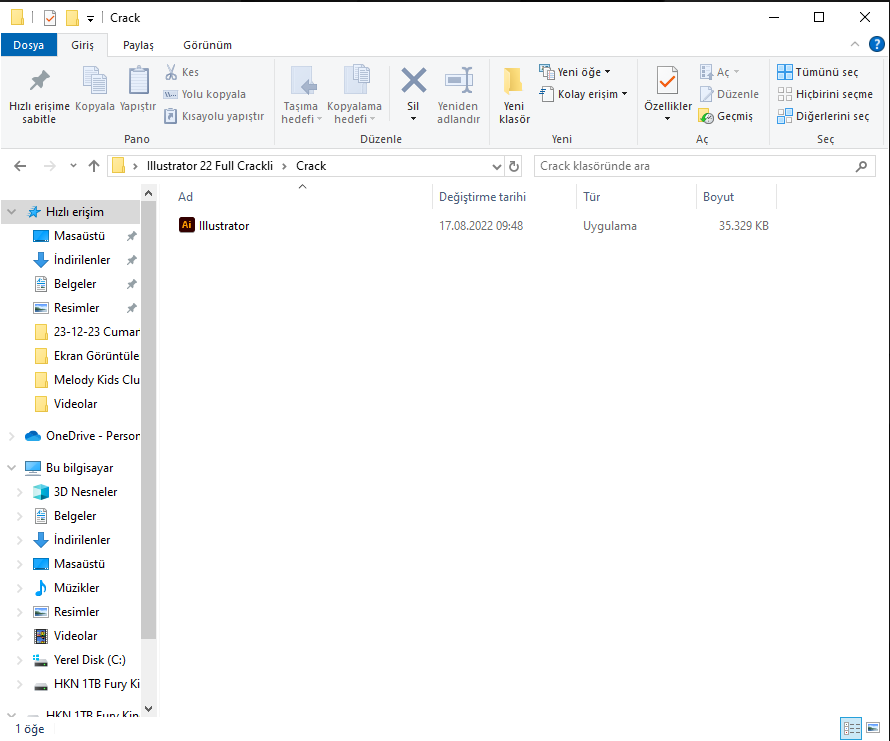Click Düzenle in the Aç group
This screenshot has height=741, width=890.
(729, 94)
